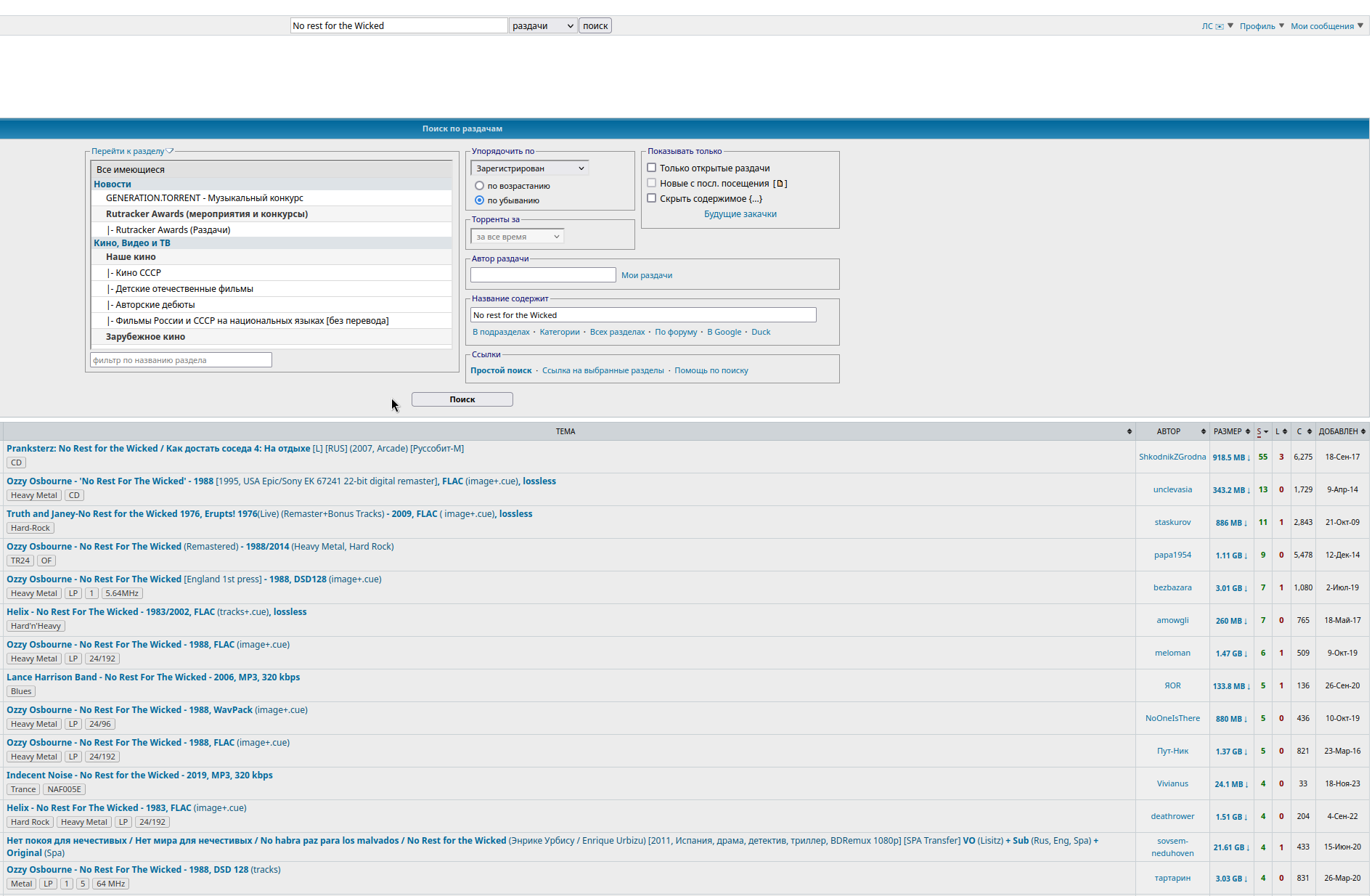Click the new-posts page icon after посещения
Image resolution: width=1372 pixels, height=896 pixels.
pyautogui.click(x=780, y=183)
